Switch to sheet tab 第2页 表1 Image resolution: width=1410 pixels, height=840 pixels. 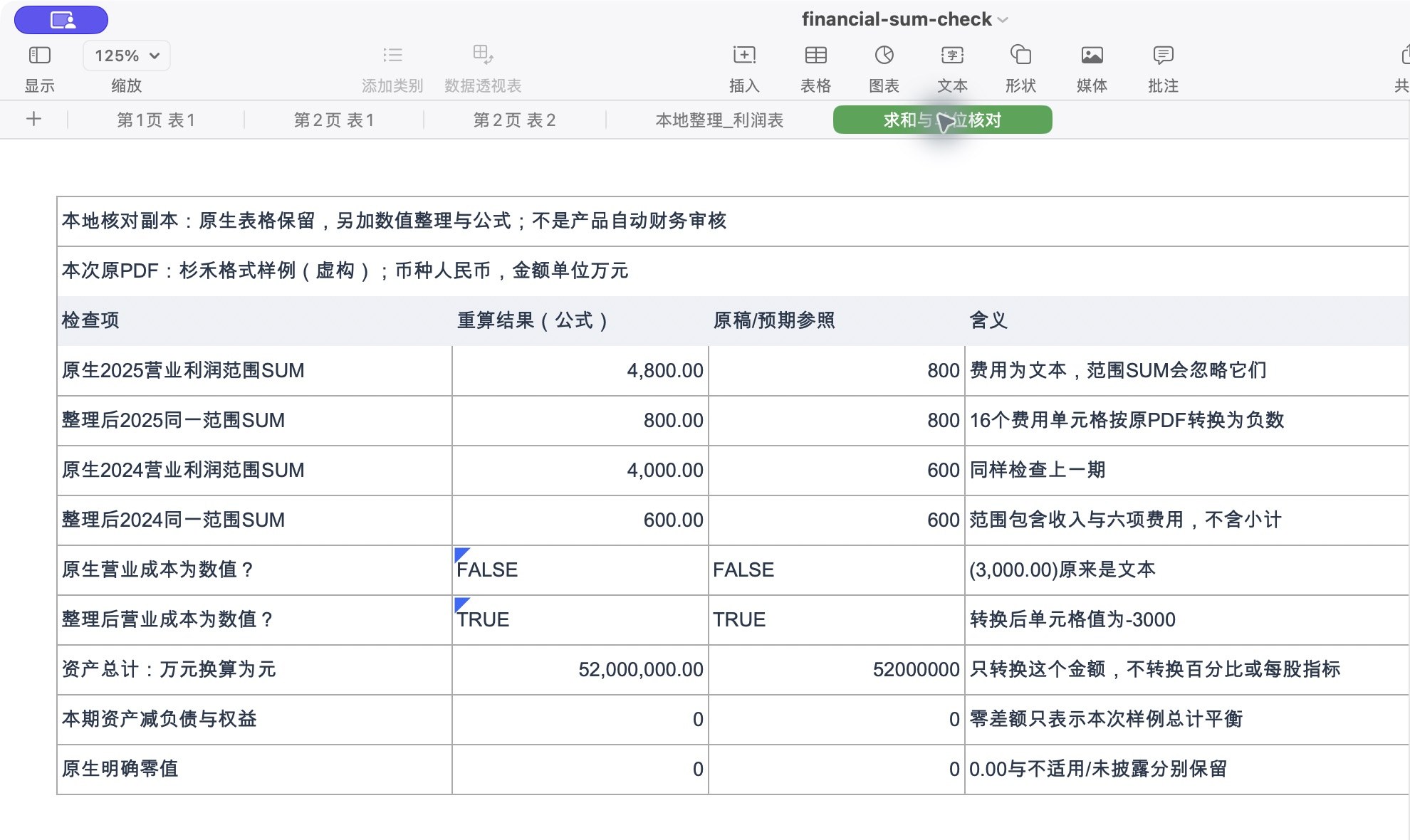click(x=334, y=120)
